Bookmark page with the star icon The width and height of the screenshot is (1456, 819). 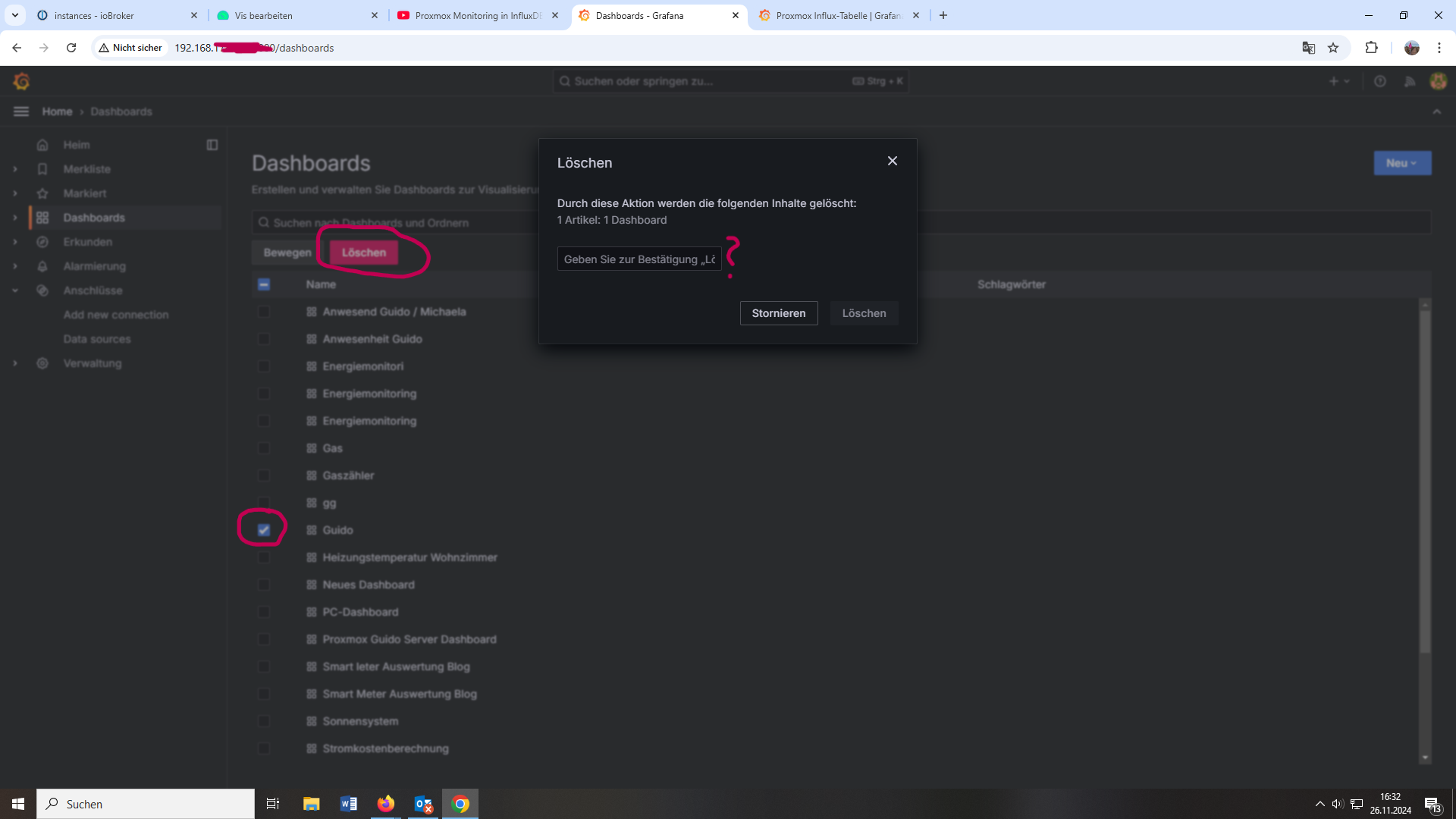[1333, 48]
